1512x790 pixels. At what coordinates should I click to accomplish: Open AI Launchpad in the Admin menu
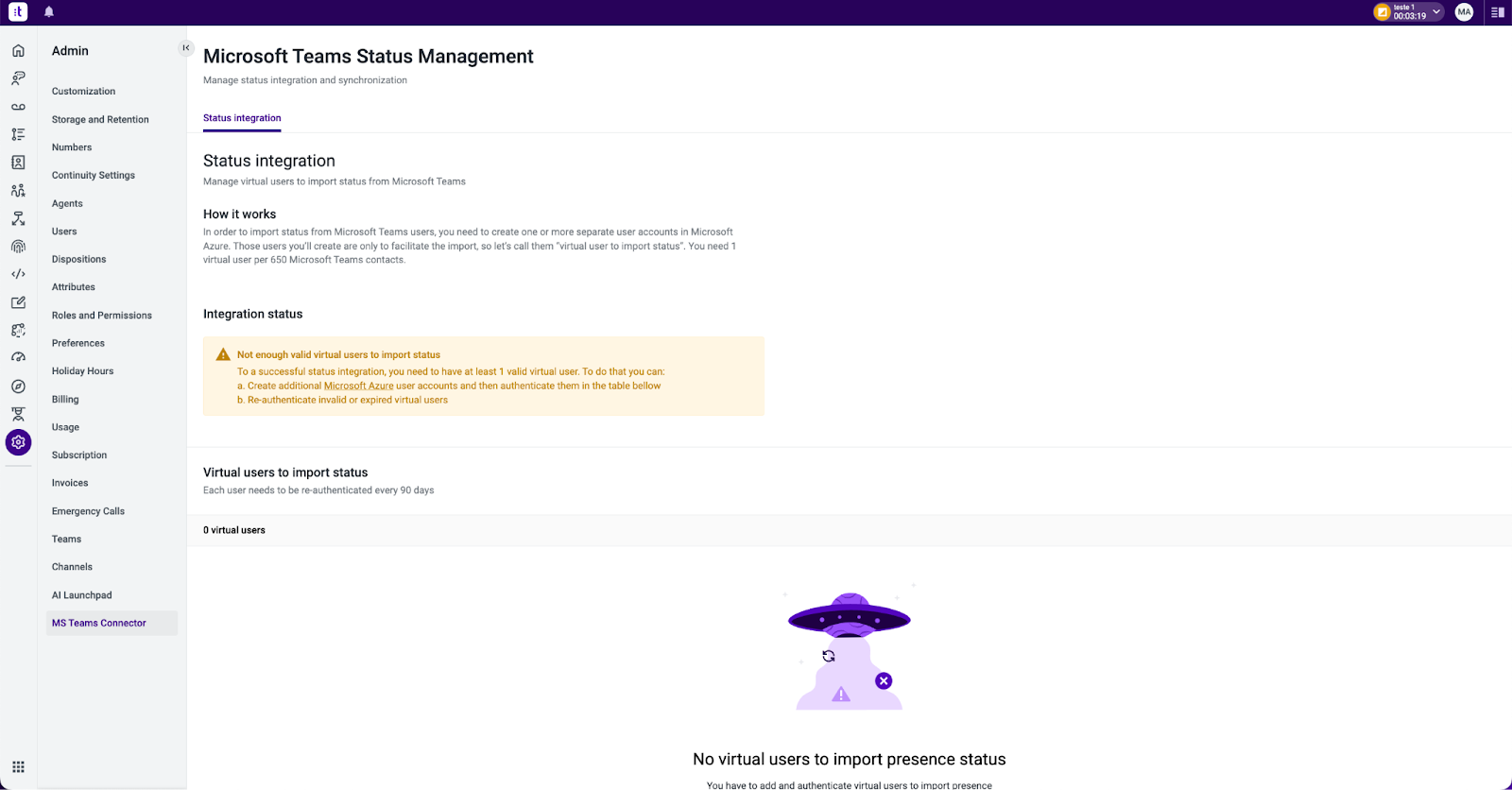81,595
